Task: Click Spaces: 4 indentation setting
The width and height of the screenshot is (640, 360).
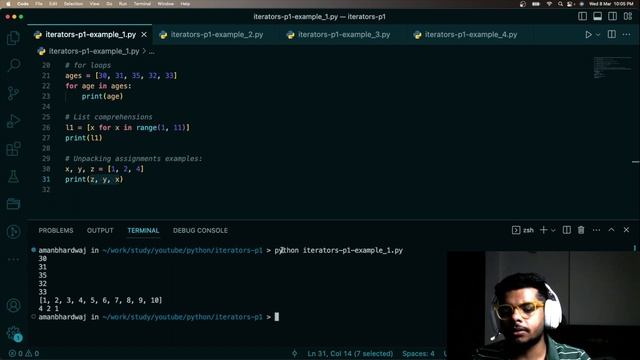Action: click(x=418, y=353)
